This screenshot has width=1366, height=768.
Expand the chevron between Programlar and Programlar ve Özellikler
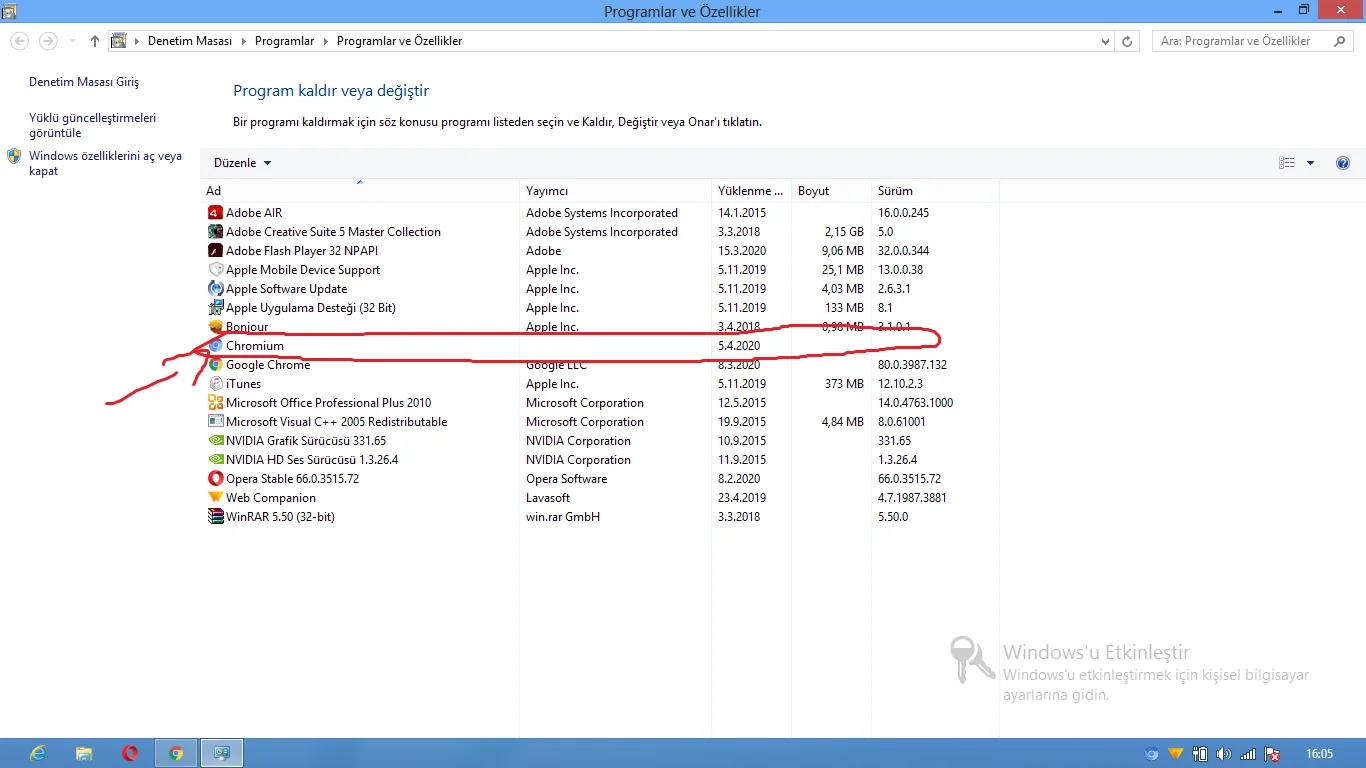(324, 41)
